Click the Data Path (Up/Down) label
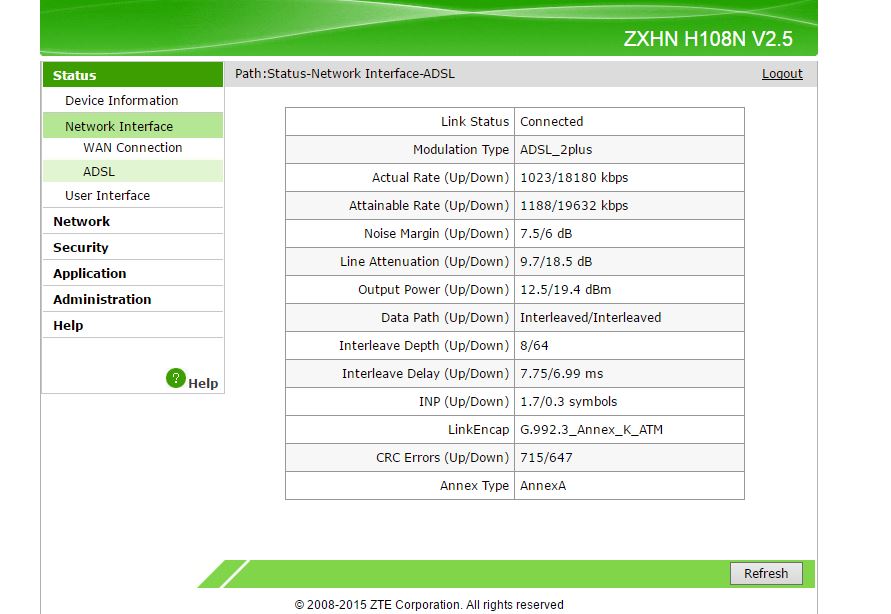Image resolution: width=891 pixels, height=614 pixels. point(445,318)
